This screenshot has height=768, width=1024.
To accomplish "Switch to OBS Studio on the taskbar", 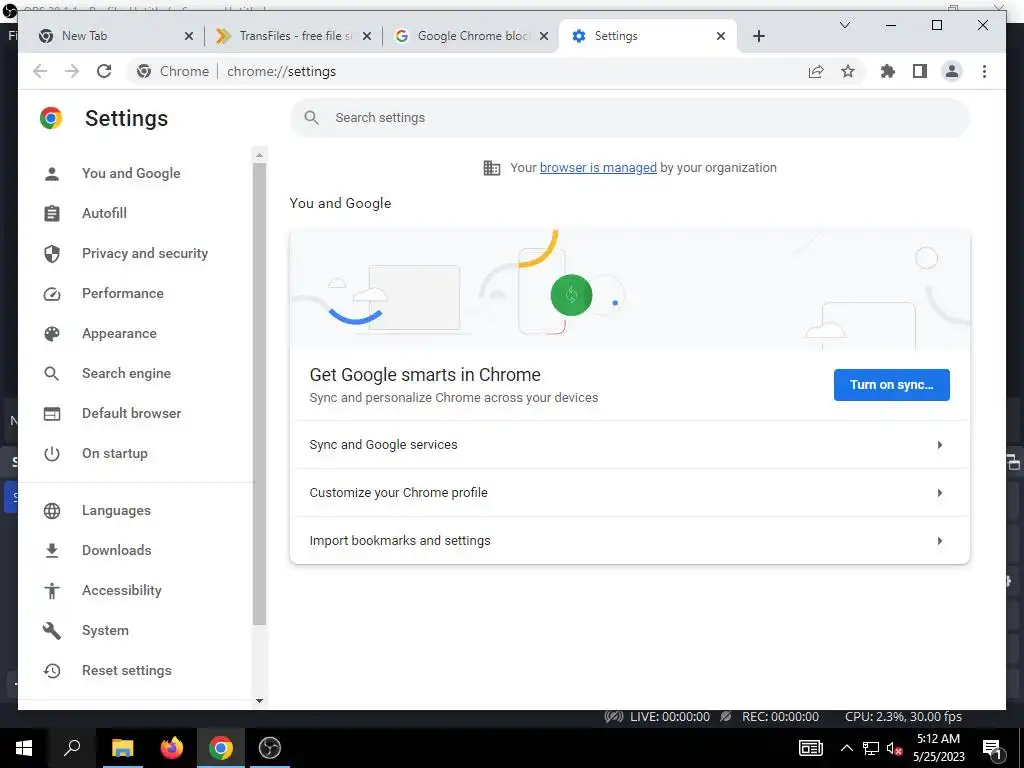I will click(270, 748).
